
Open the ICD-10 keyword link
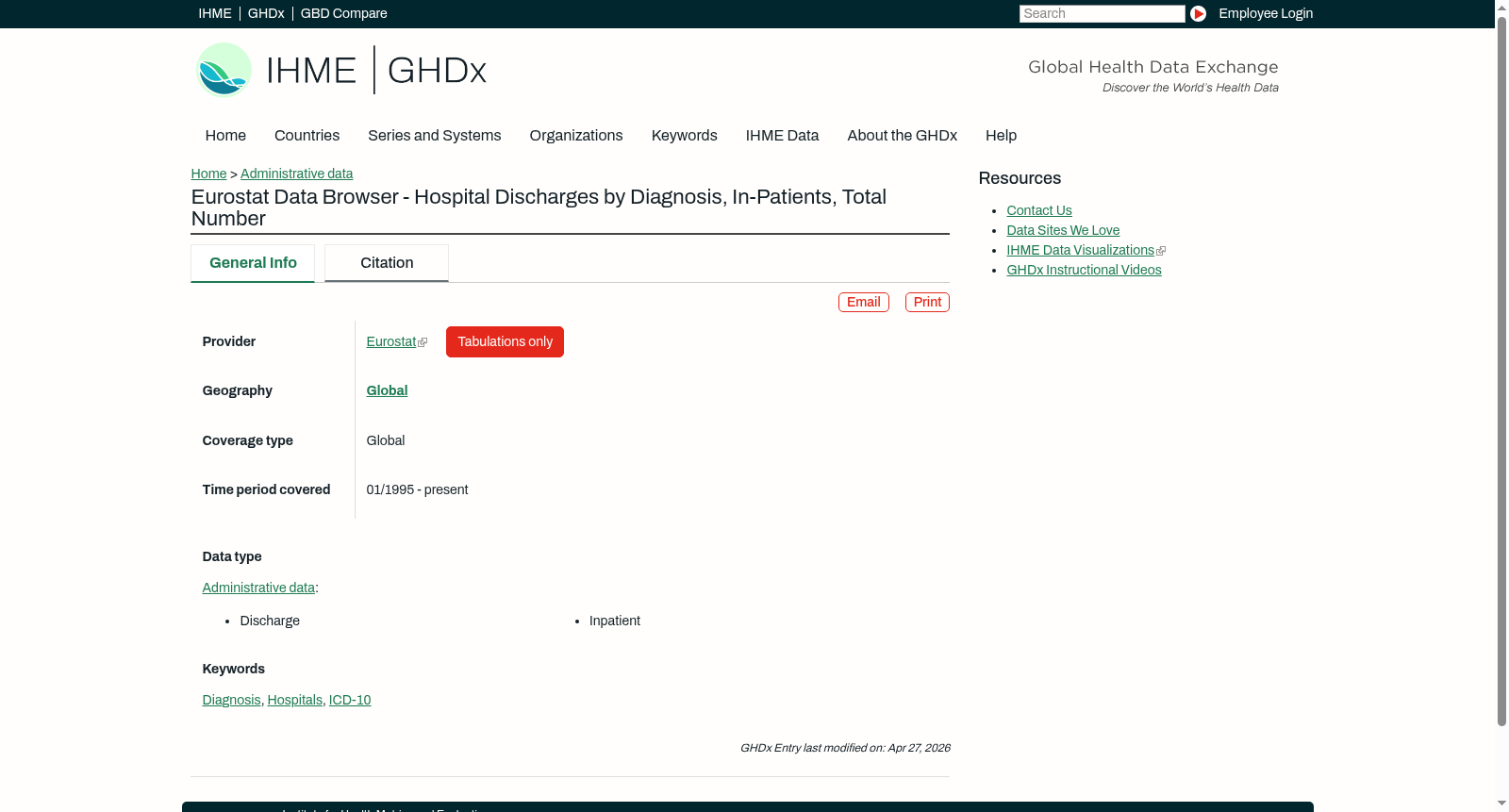click(350, 700)
